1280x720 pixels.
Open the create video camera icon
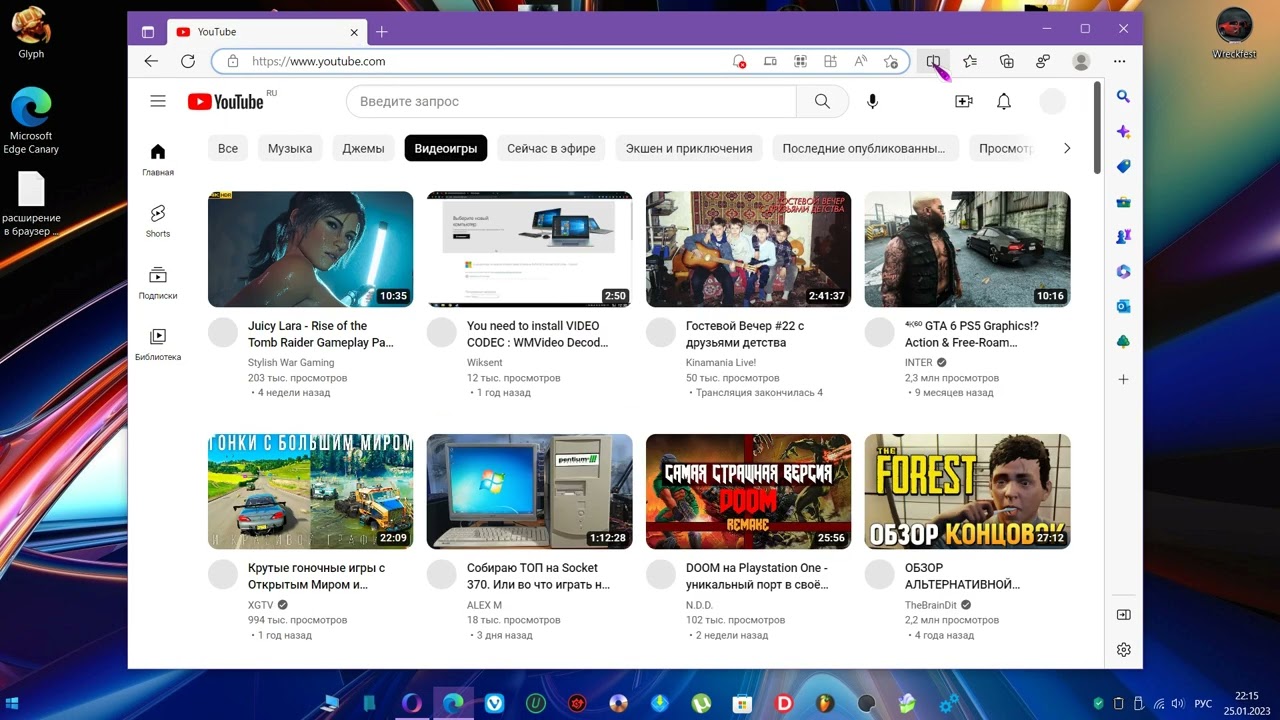click(964, 101)
